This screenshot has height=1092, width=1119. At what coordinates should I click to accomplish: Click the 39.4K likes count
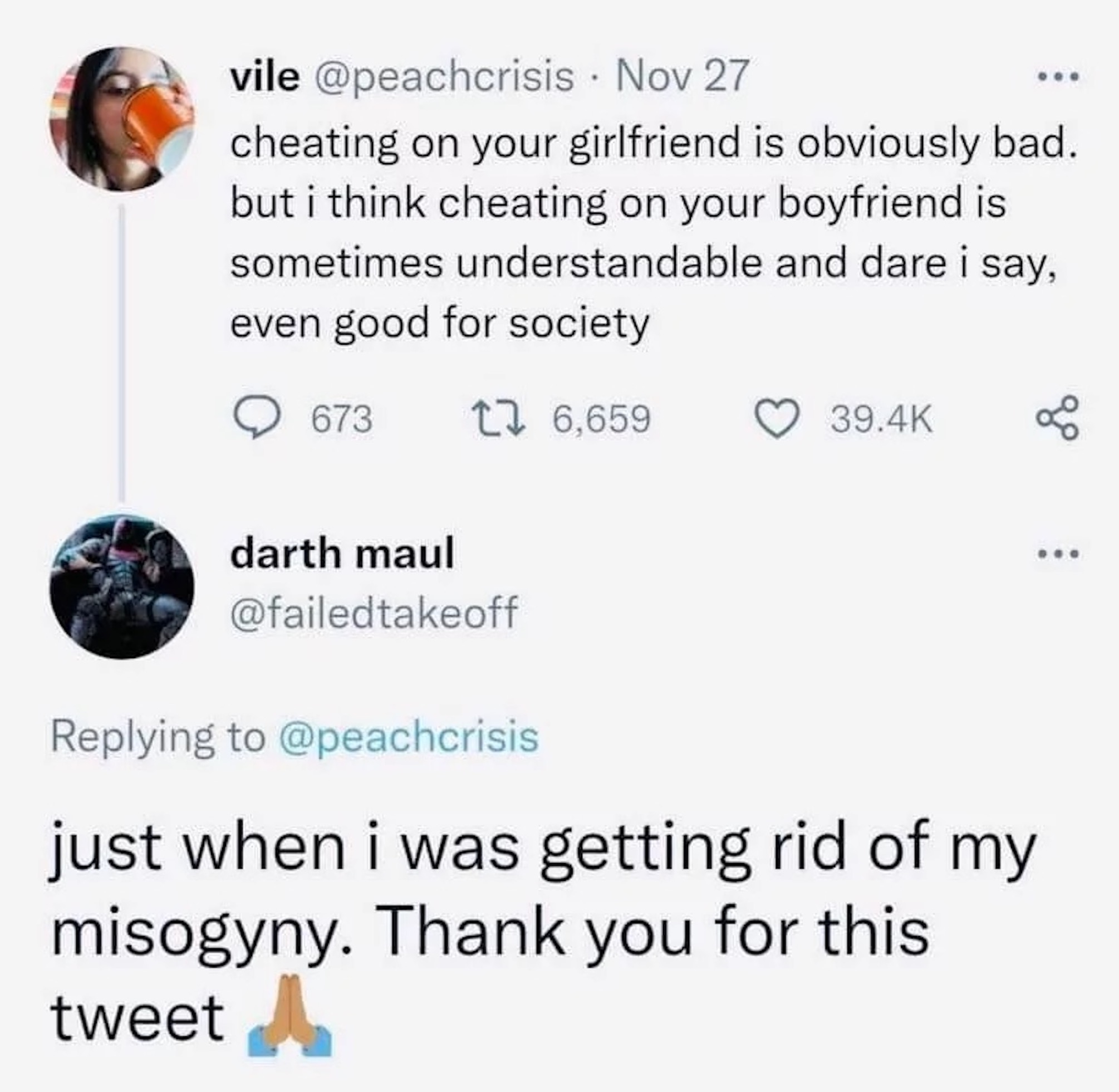(882, 419)
